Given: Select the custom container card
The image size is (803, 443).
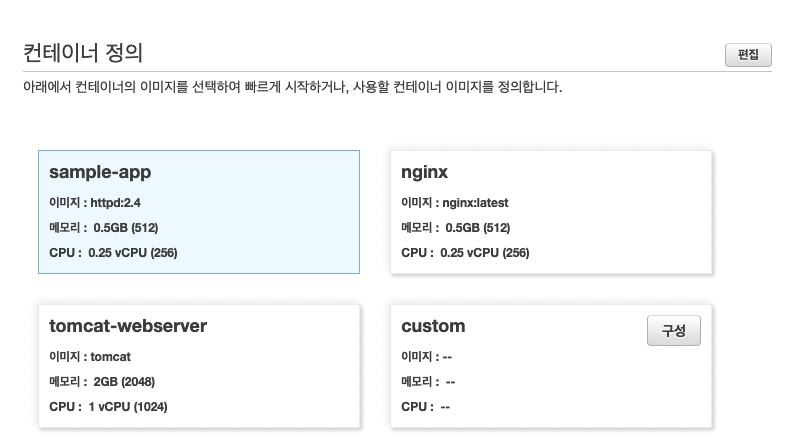Looking at the screenshot, I should [x=551, y=366].
